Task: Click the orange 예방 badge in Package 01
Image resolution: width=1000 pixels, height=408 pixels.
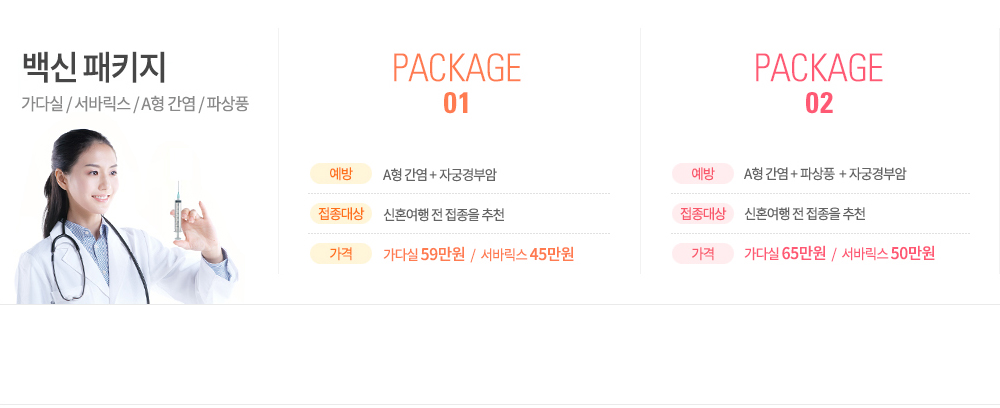Action: pos(341,173)
